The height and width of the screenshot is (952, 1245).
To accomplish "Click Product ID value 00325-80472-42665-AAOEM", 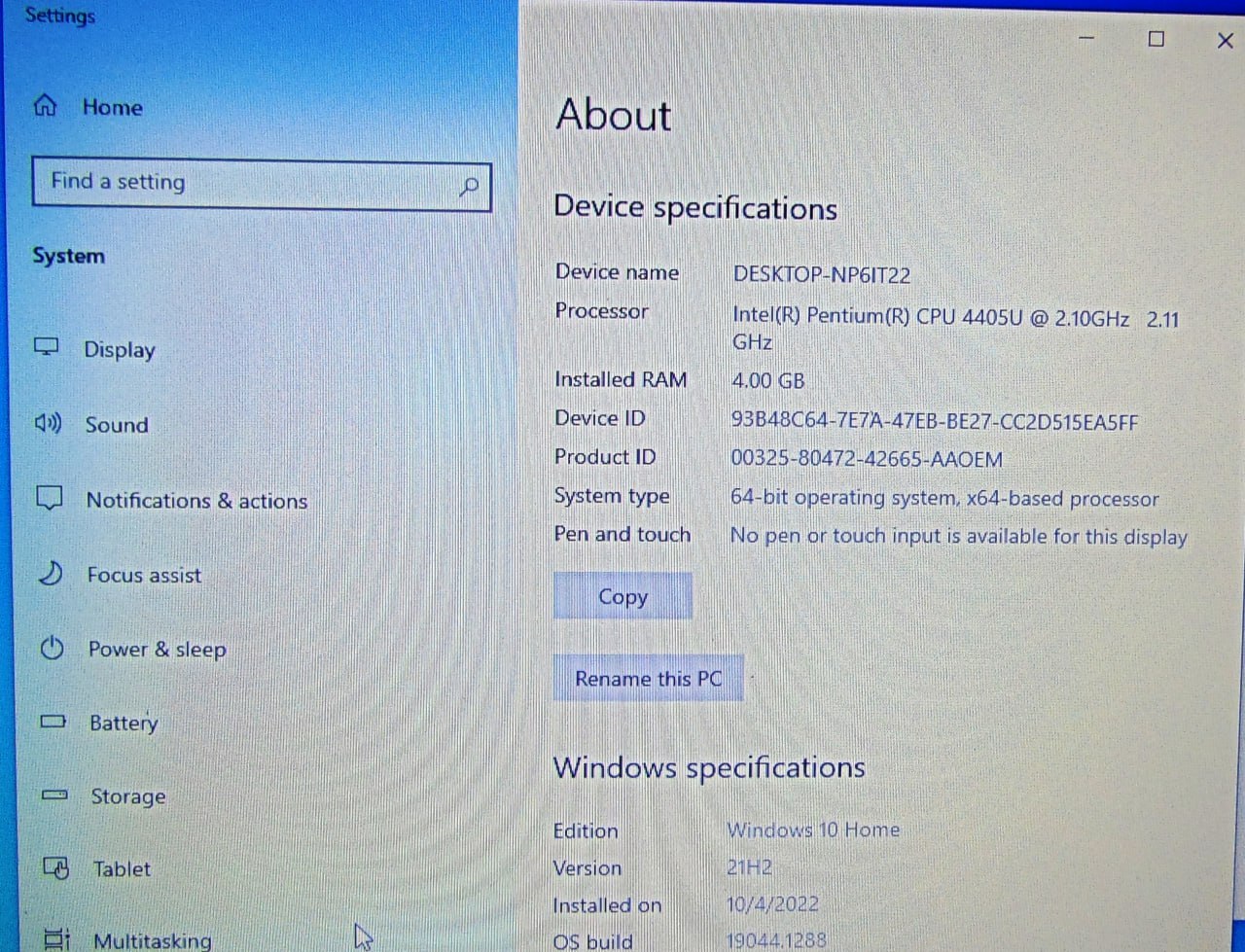I will coord(867,459).
